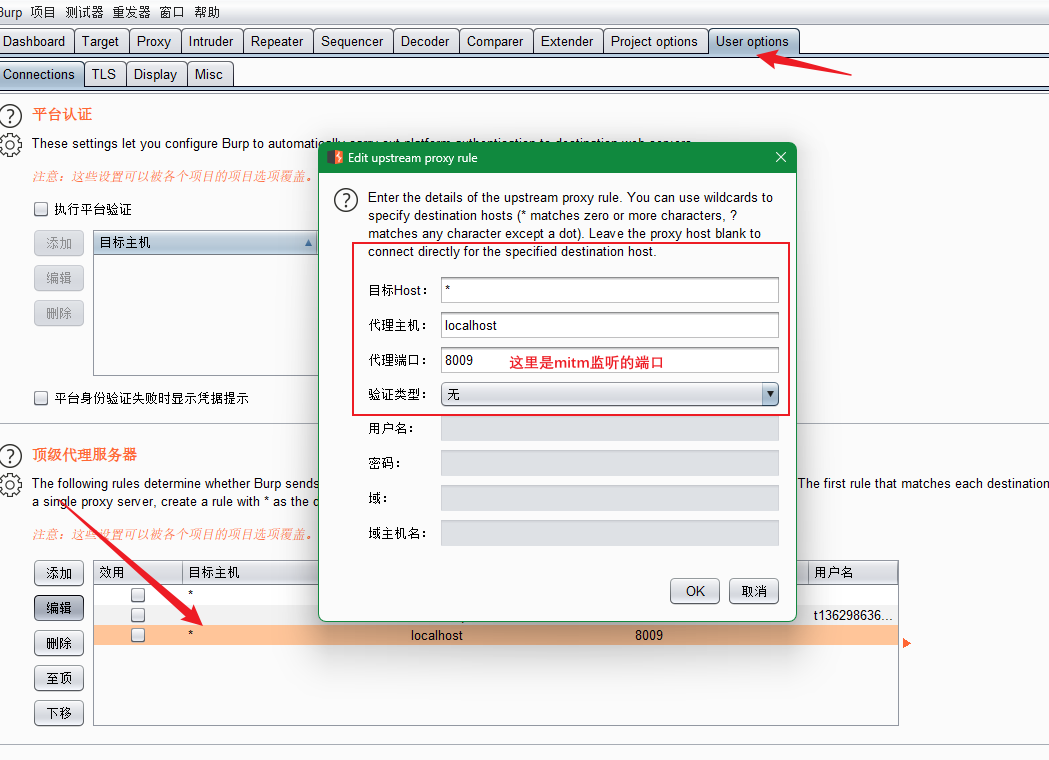Switch to the Extender tab
The image size is (1049, 760).
coord(567,41)
